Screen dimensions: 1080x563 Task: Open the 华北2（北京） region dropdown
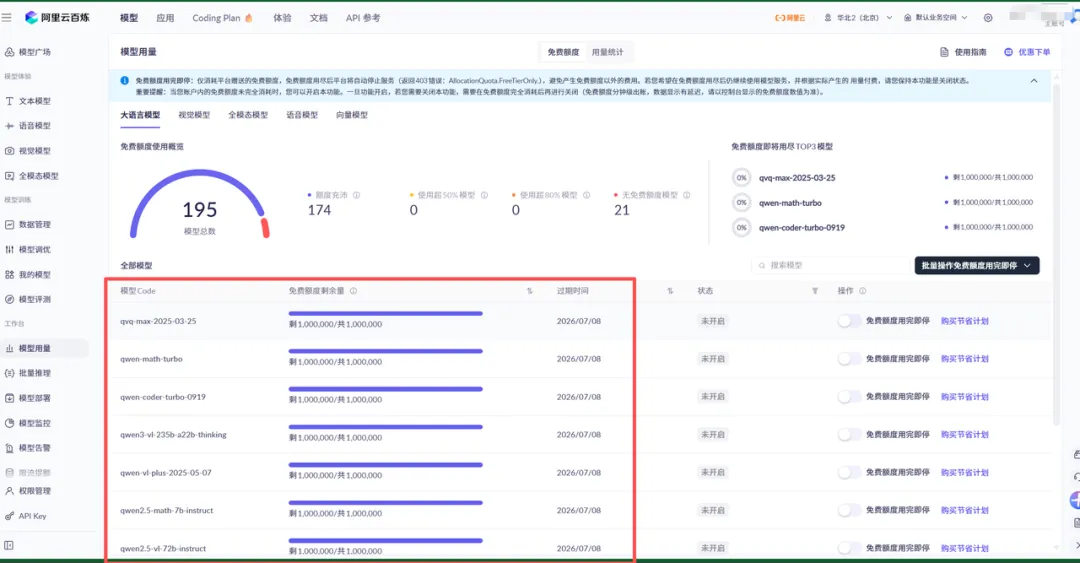[858, 18]
